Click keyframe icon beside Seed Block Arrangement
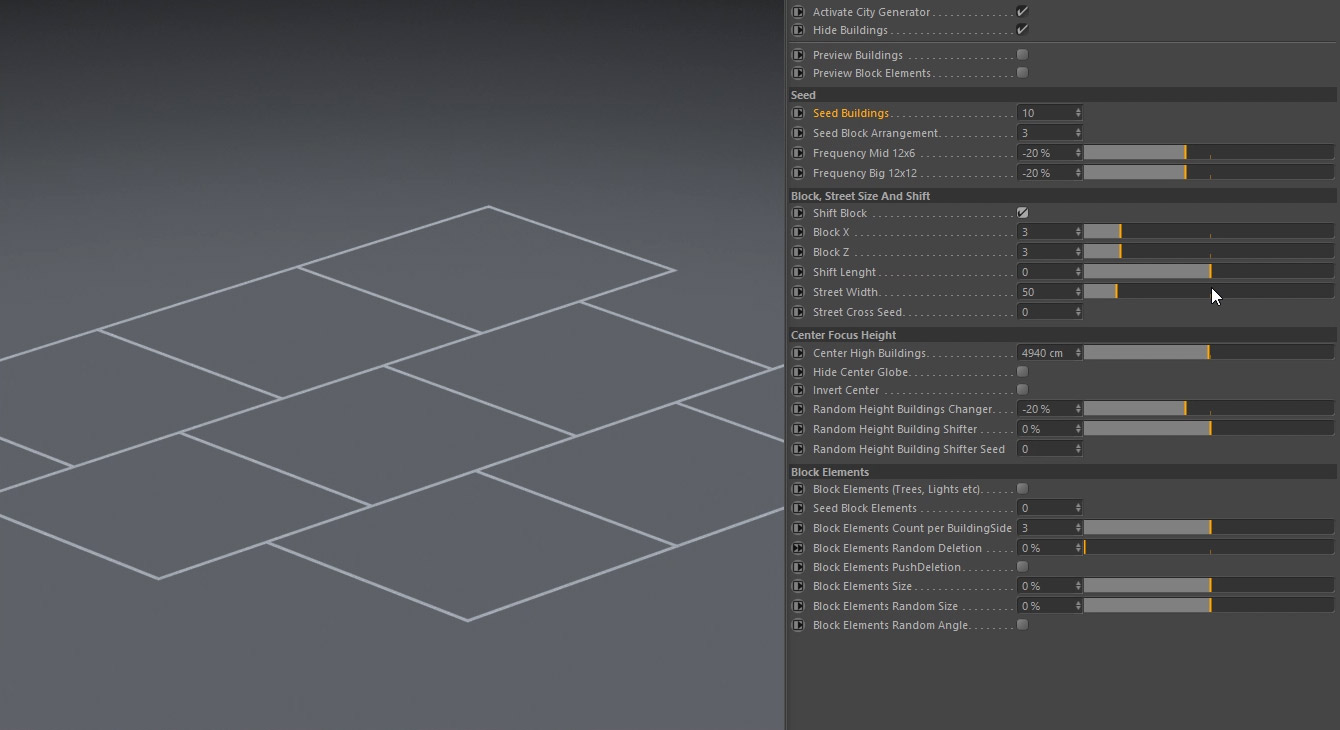1340x730 pixels. (x=798, y=133)
